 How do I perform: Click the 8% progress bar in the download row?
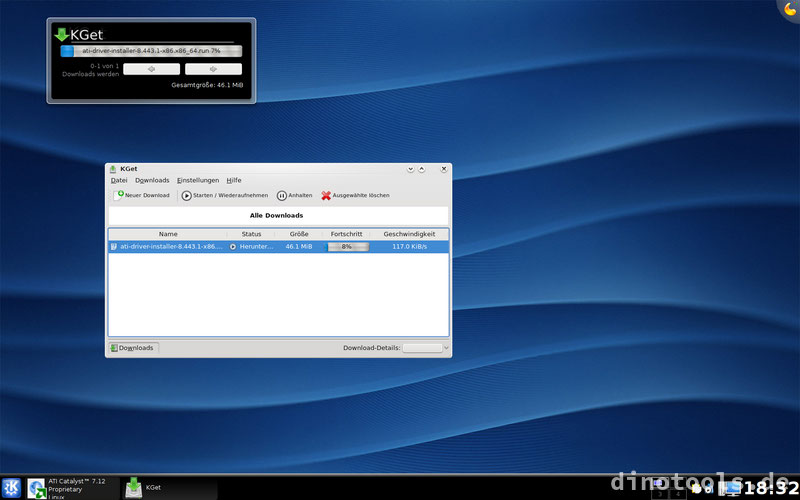347,246
